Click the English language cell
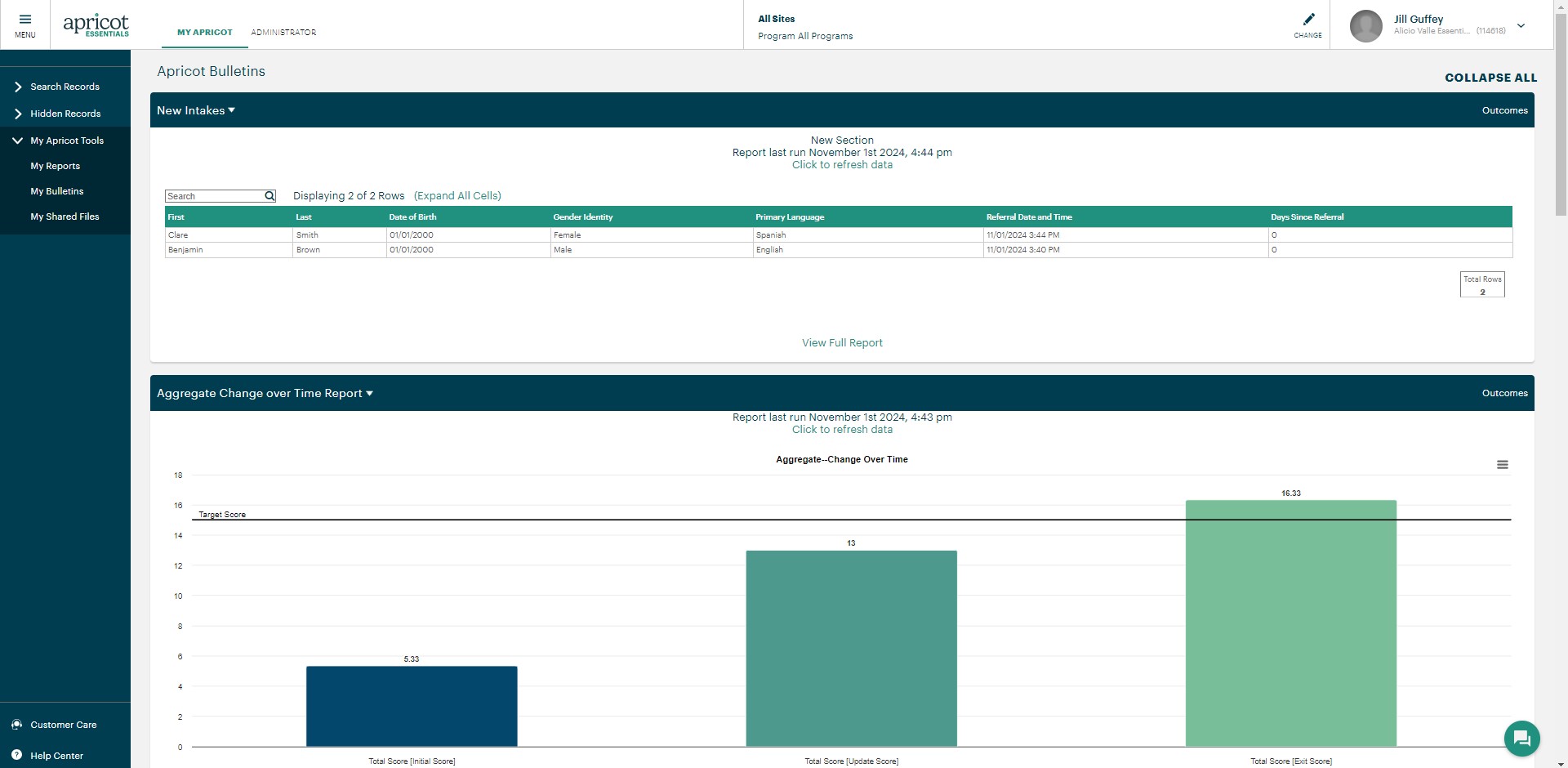The image size is (1568, 768). point(868,250)
